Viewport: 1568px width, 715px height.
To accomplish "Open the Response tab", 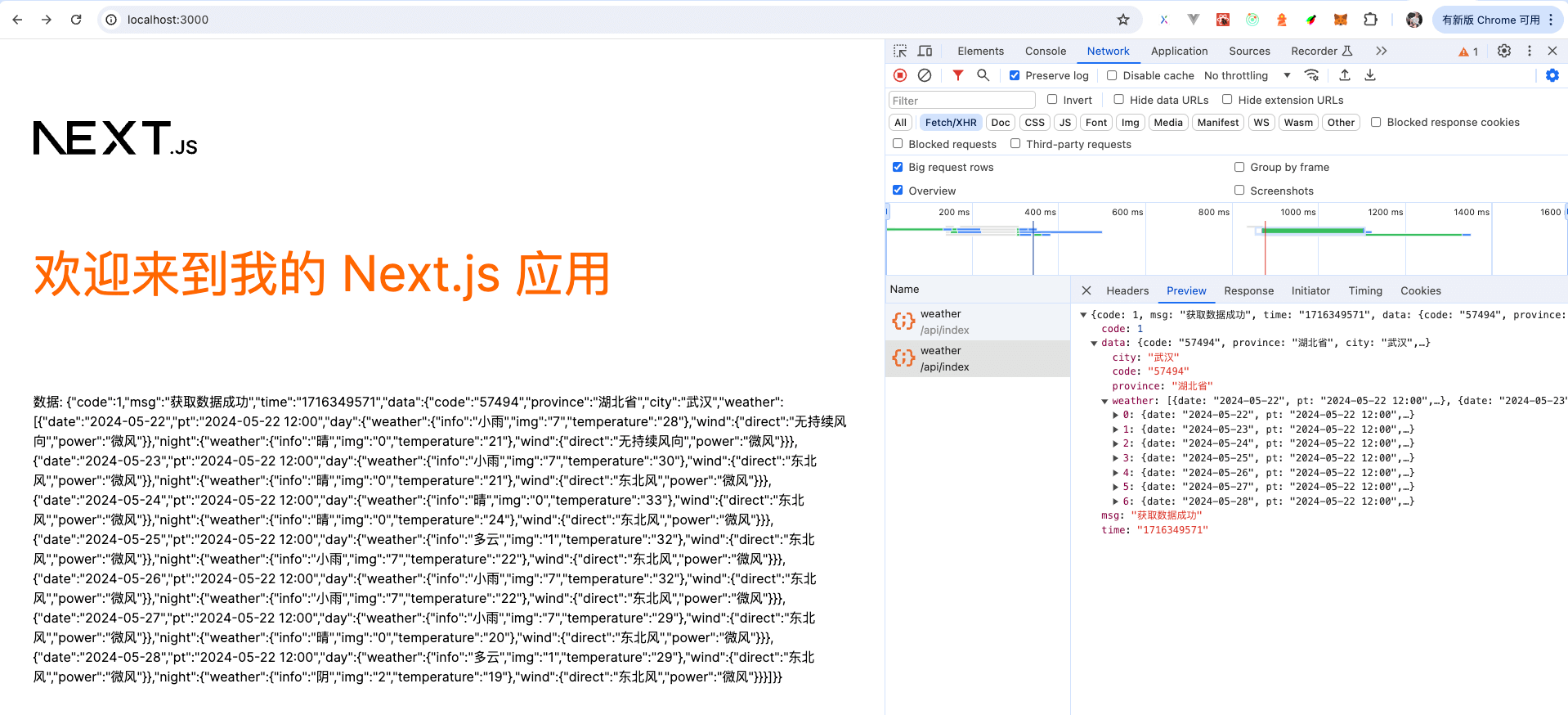I will click(x=1248, y=290).
